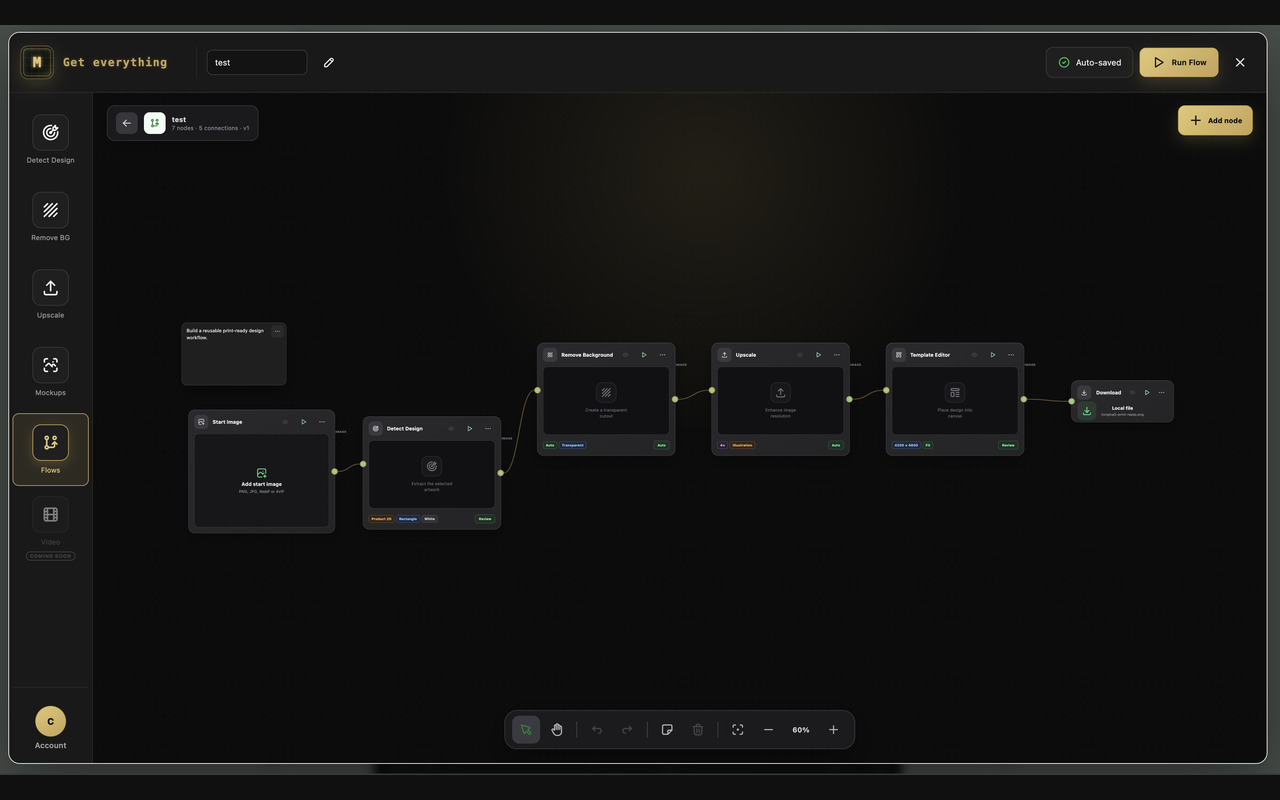This screenshot has height=800, width=1280.
Task: Open the Remove Background node options menu
Action: click(662, 355)
